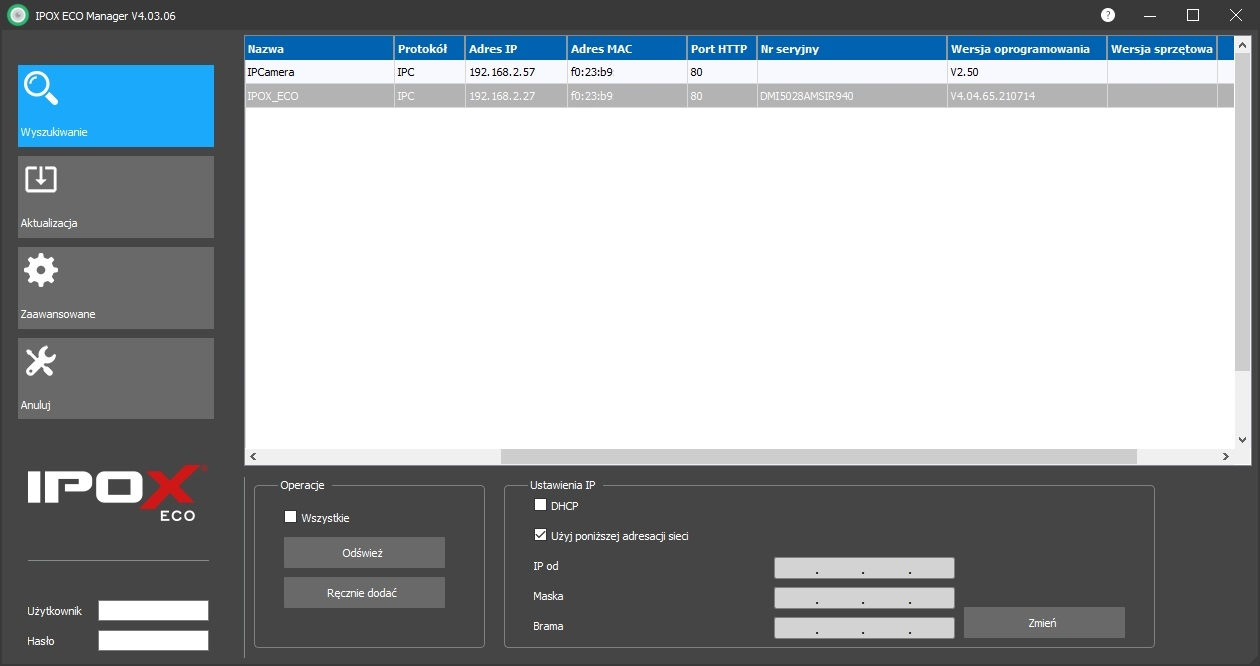Click IP address 192.168.2.27
The height and width of the screenshot is (666, 1260).
pyautogui.click(x=502, y=96)
